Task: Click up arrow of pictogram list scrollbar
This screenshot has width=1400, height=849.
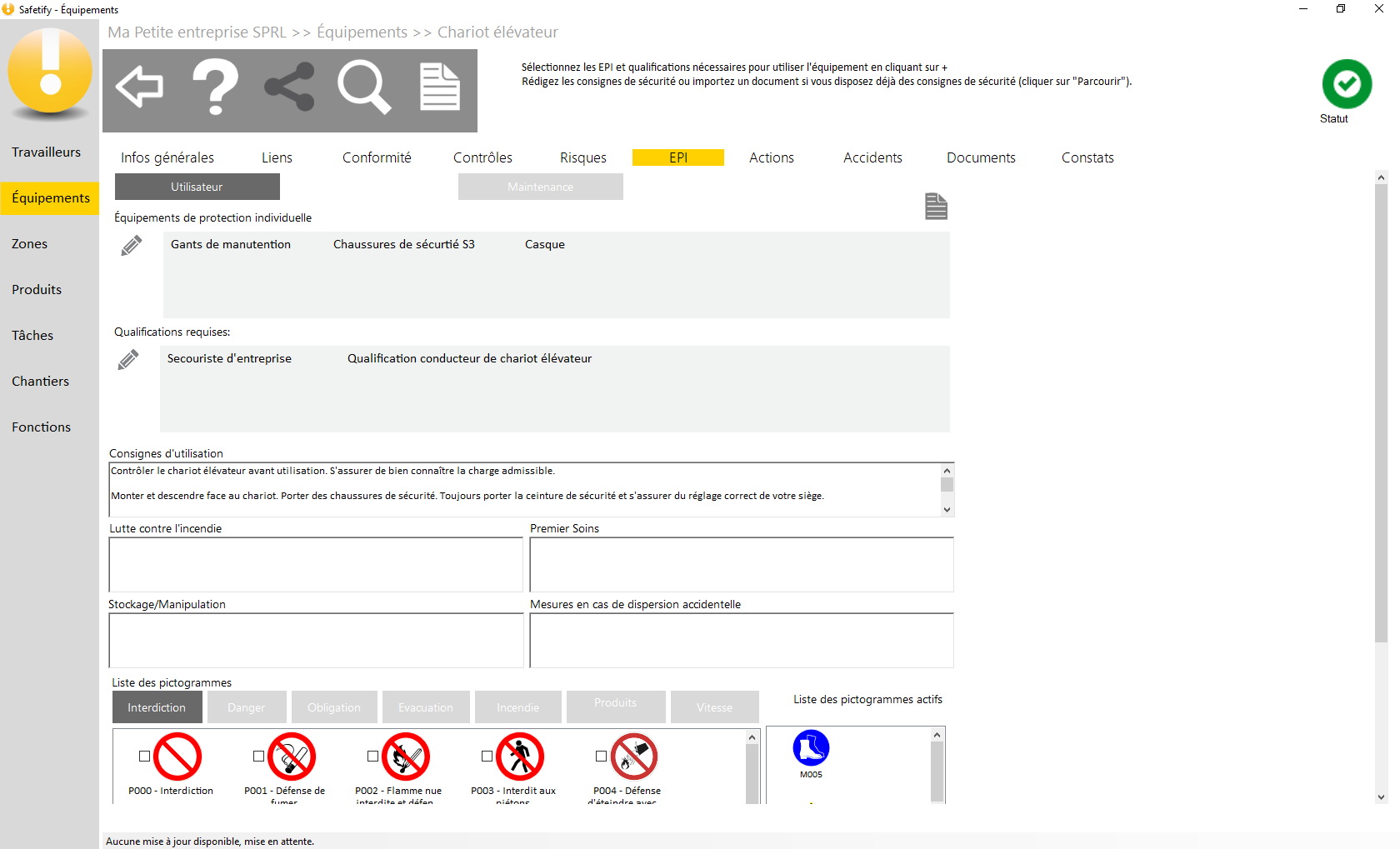Action: point(752,737)
